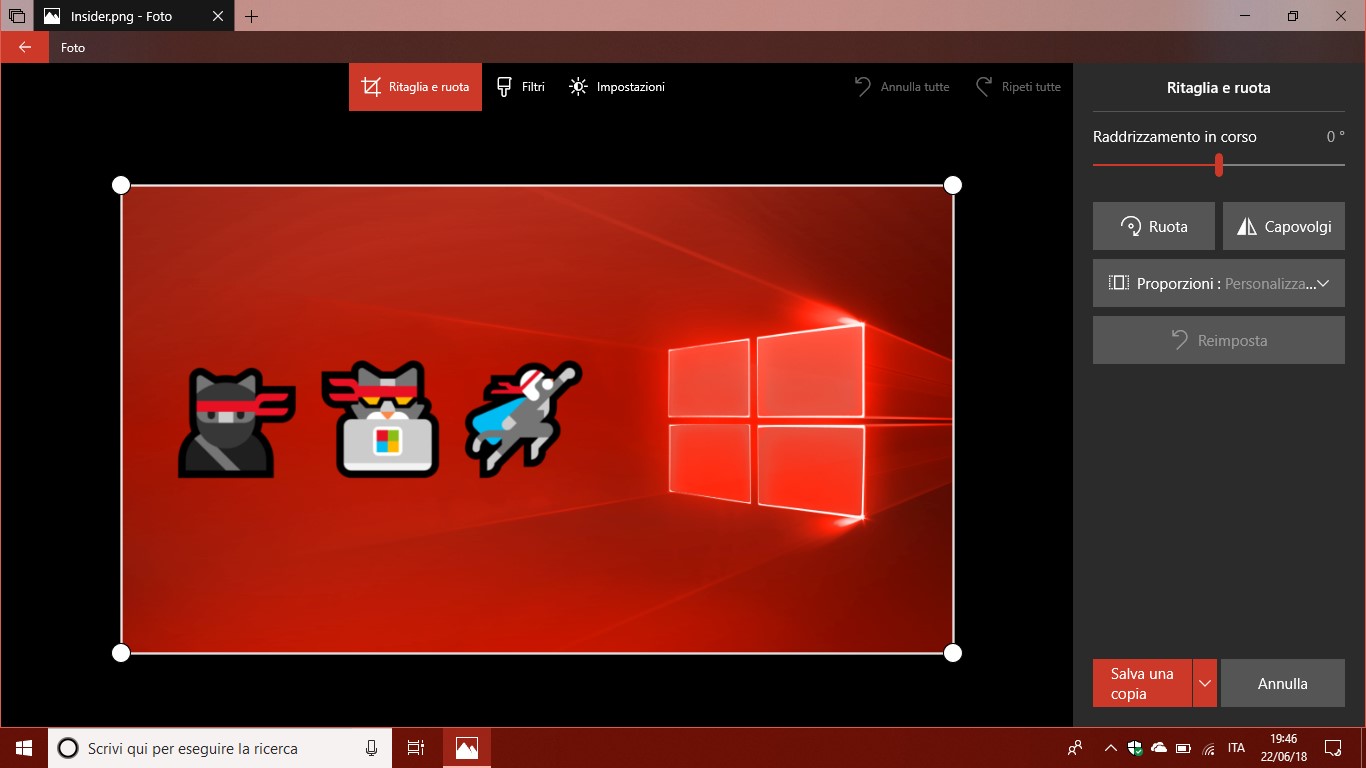Open the Filtri tab
Screen dimensions: 1366x768
coord(521,87)
